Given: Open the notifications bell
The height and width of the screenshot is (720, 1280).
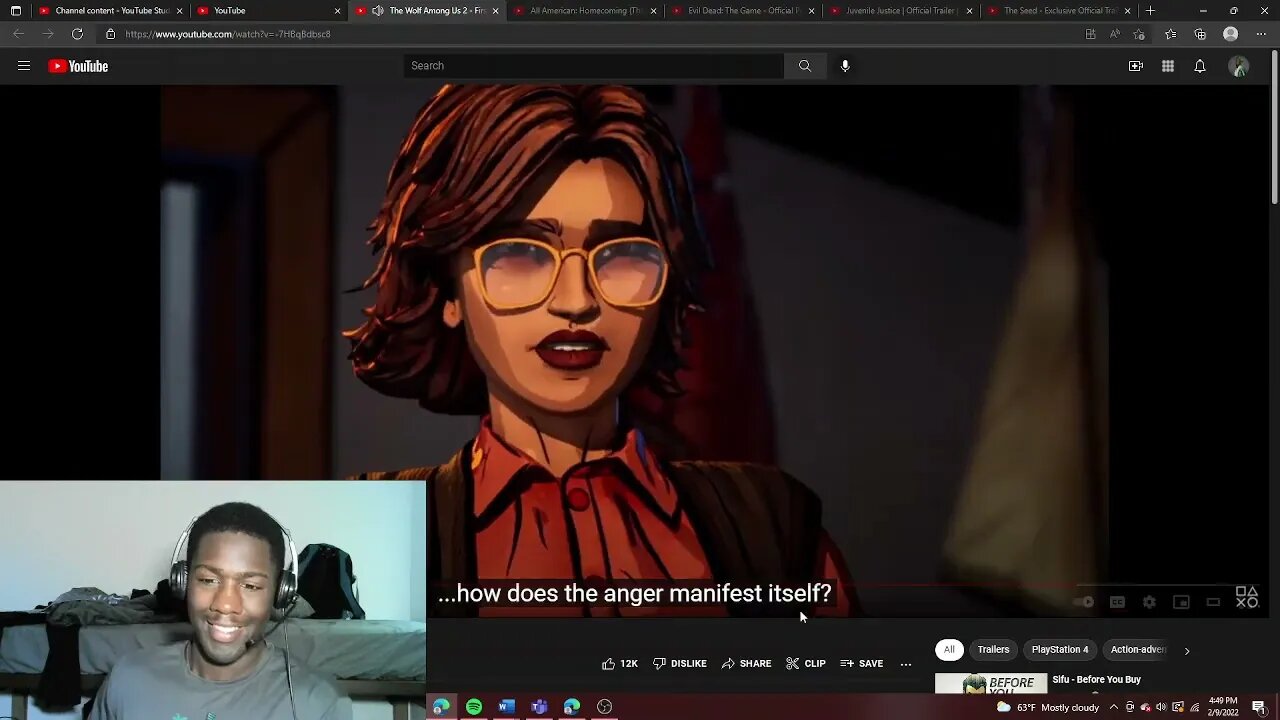Looking at the screenshot, I should pyautogui.click(x=1200, y=66).
